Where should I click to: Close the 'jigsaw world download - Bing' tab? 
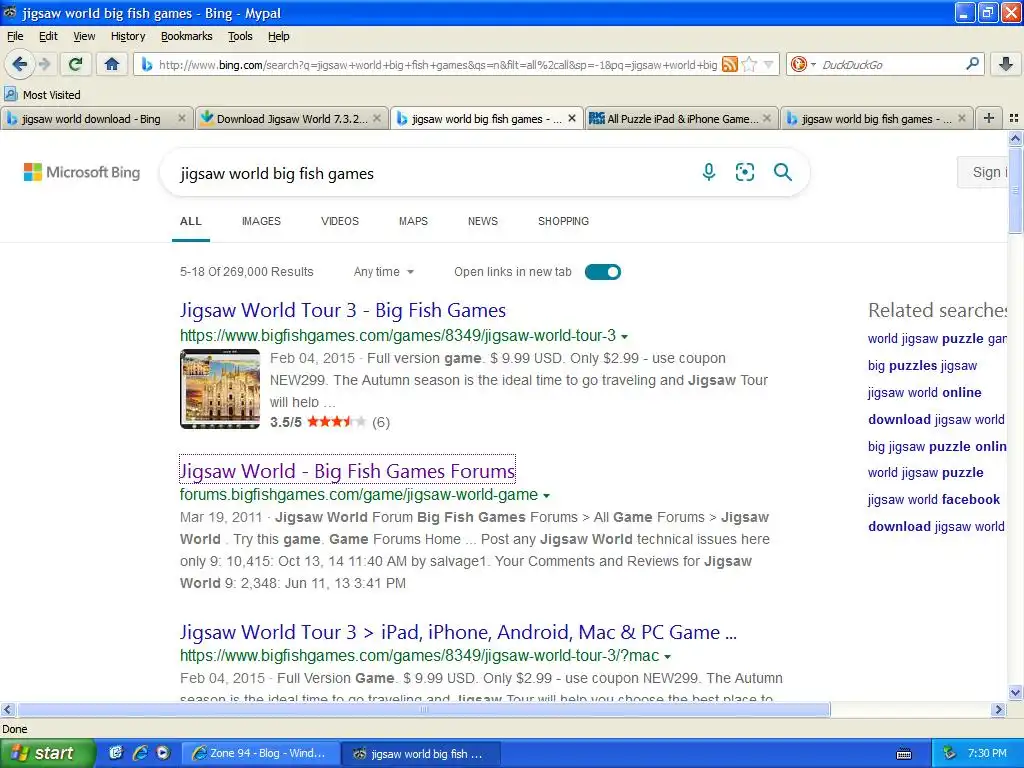pos(182,118)
